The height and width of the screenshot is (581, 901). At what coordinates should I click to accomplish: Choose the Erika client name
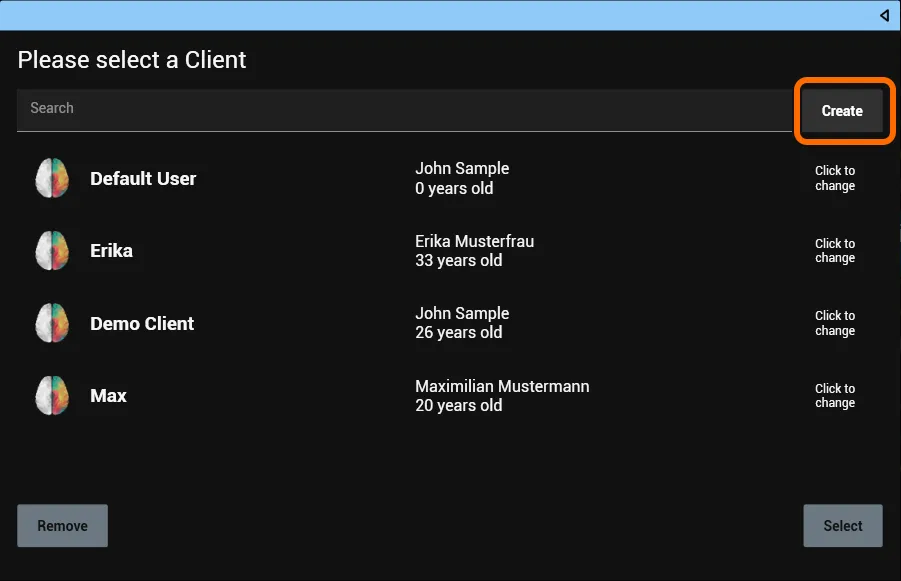[111, 251]
